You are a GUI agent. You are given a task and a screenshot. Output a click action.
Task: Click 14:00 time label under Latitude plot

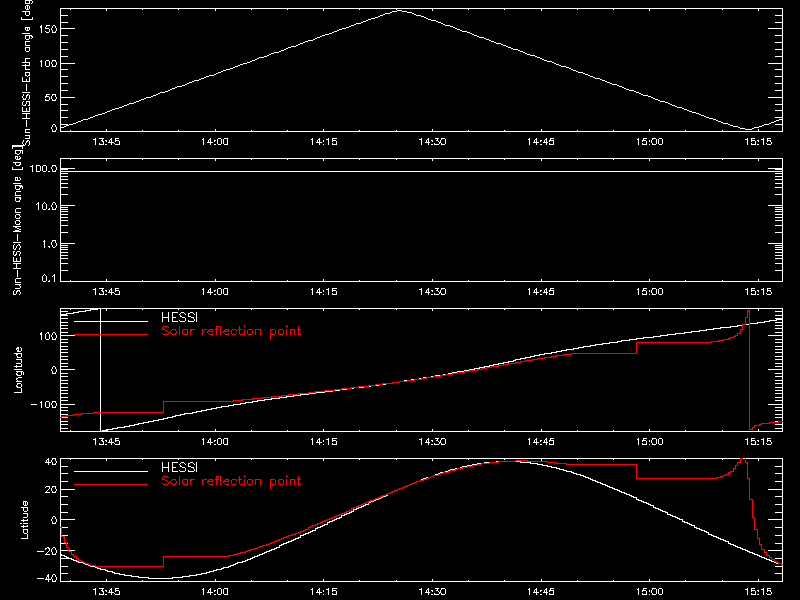pyautogui.click(x=215, y=592)
